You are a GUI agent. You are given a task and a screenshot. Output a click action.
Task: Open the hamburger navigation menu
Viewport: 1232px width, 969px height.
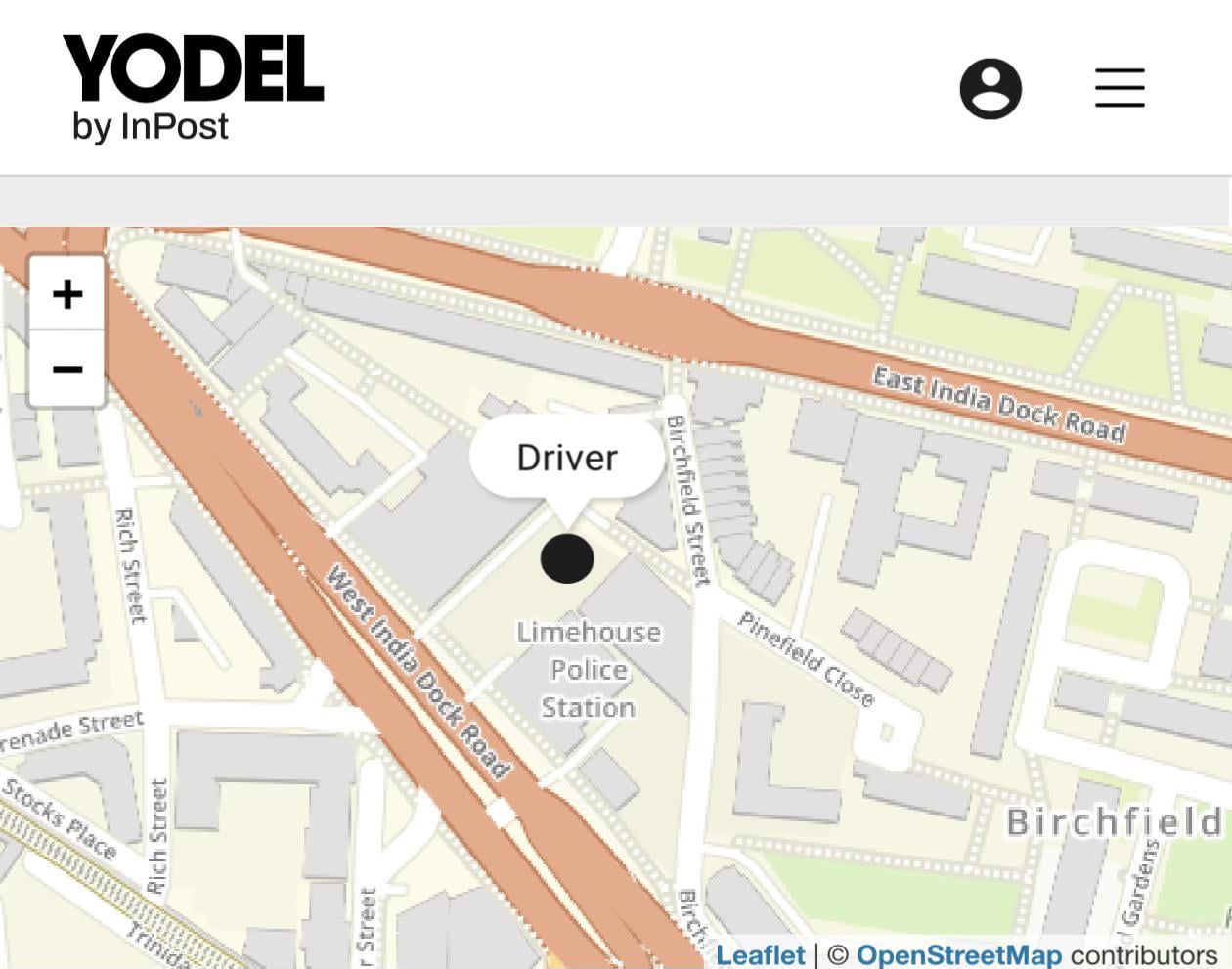click(1120, 87)
